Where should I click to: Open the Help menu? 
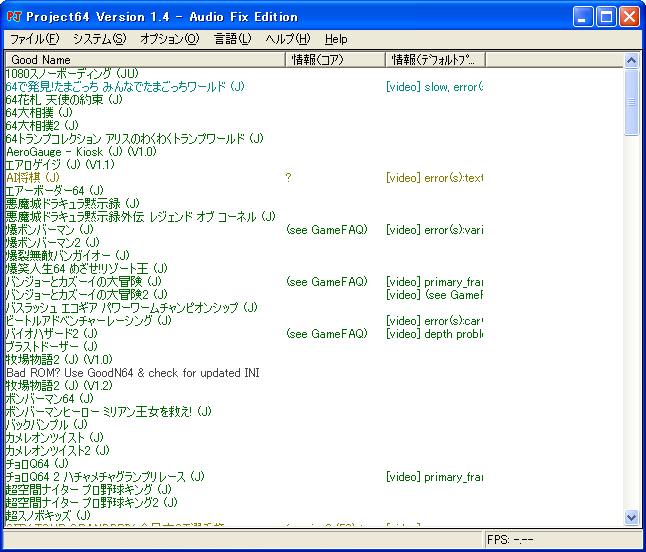pos(336,39)
